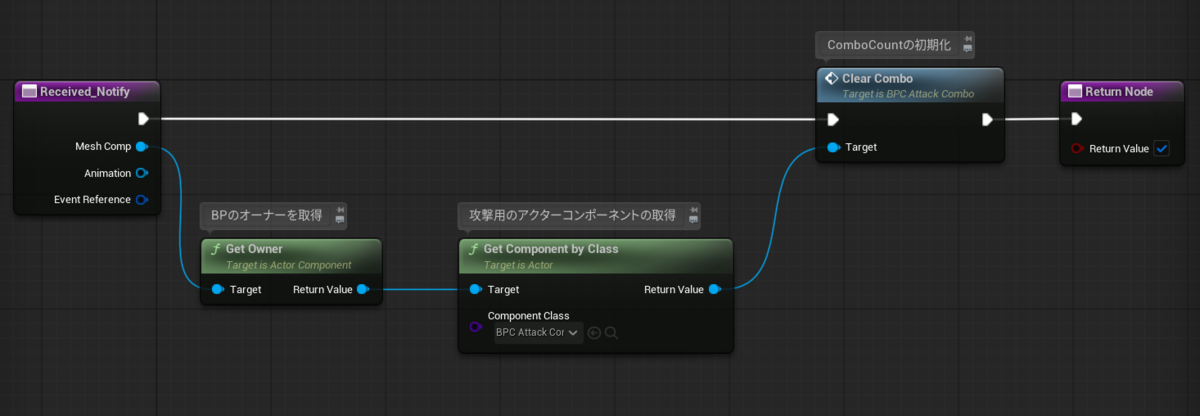Screen dimensions: 1200x416
Task: Click the 'Mesh Comp' label
Action: pos(104,147)
